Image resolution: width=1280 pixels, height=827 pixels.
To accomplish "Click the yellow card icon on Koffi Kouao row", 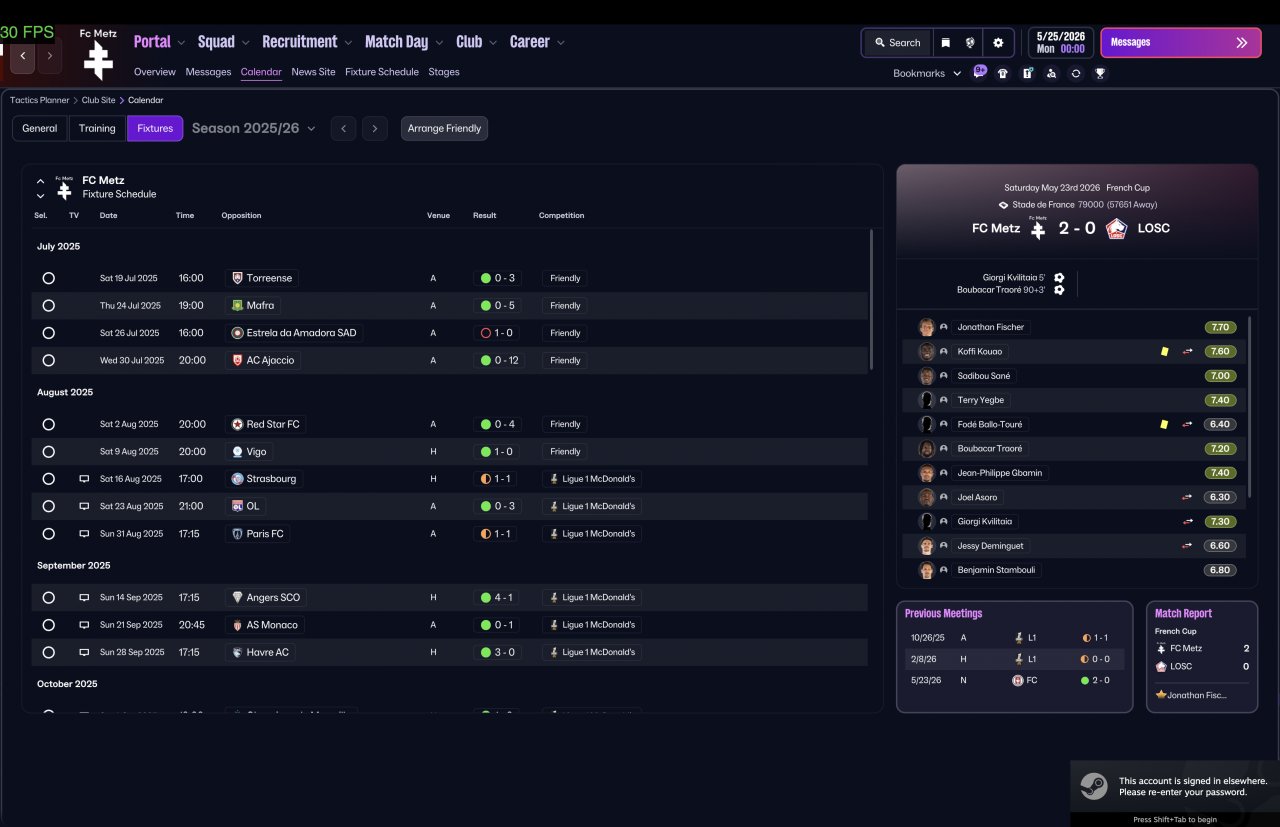I will coord(1164,351).
